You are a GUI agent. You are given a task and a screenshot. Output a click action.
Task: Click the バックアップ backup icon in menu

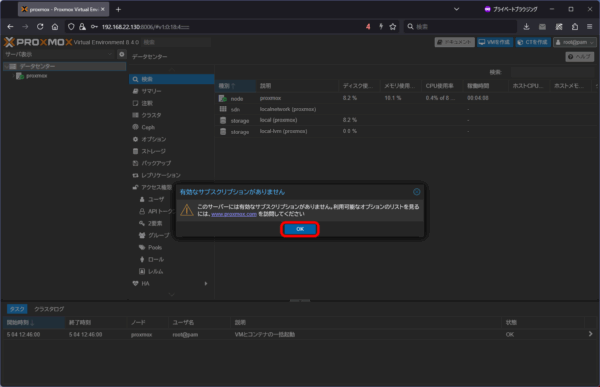pos(135,163)
